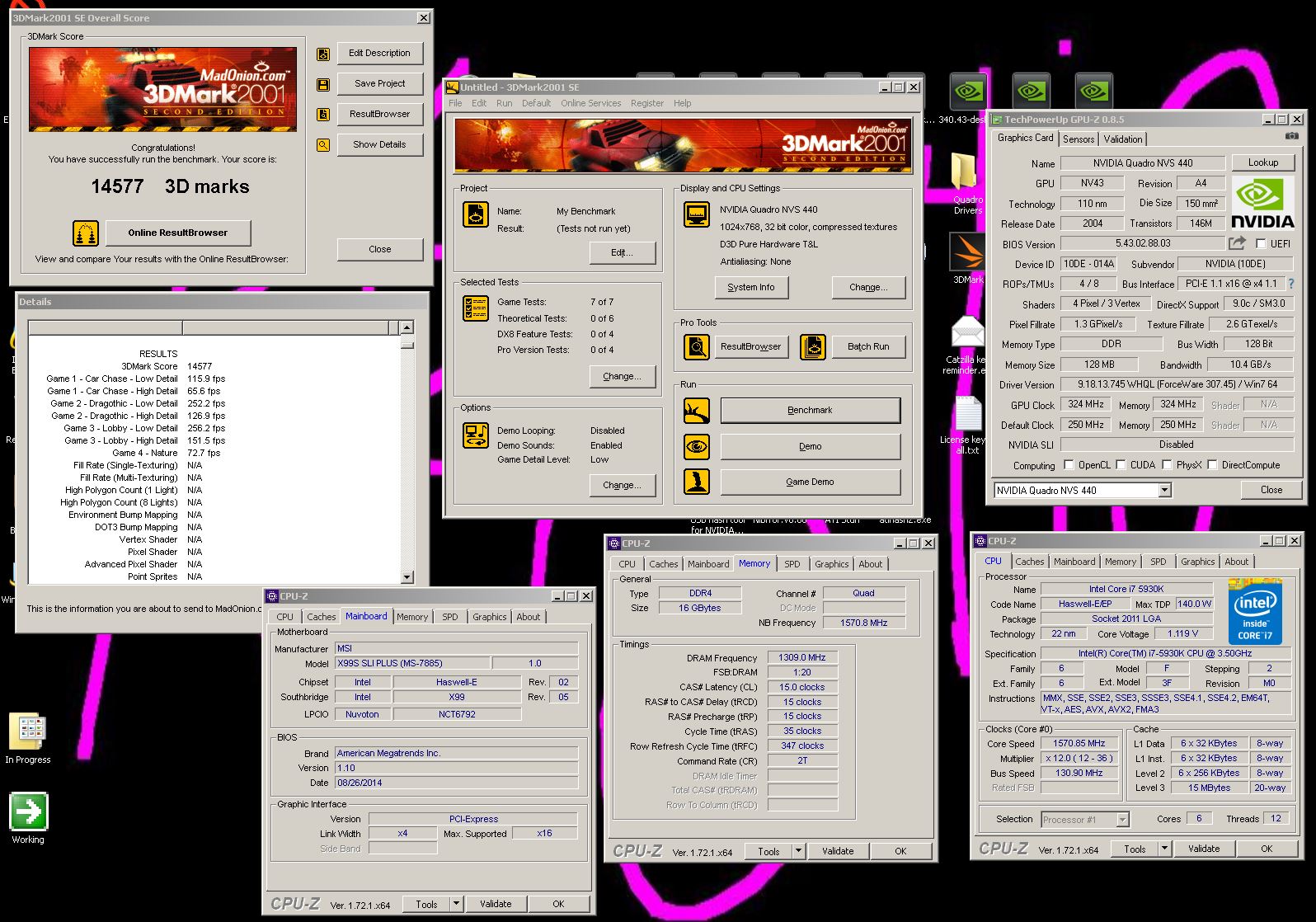
Task: Click the Demo eye icon
Action: tap(697, 447)
